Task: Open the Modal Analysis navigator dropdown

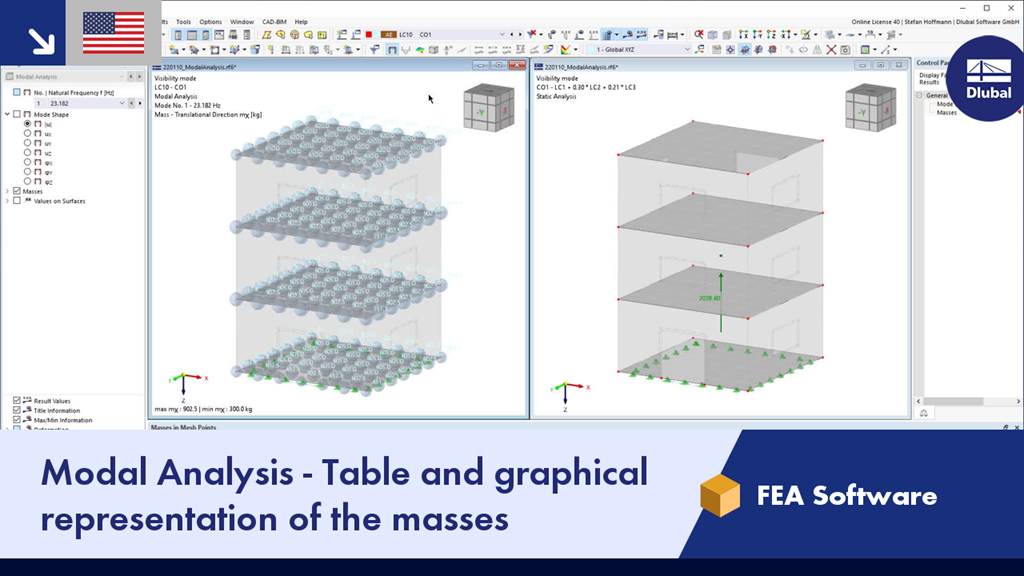Action: (x=121, y=76)
